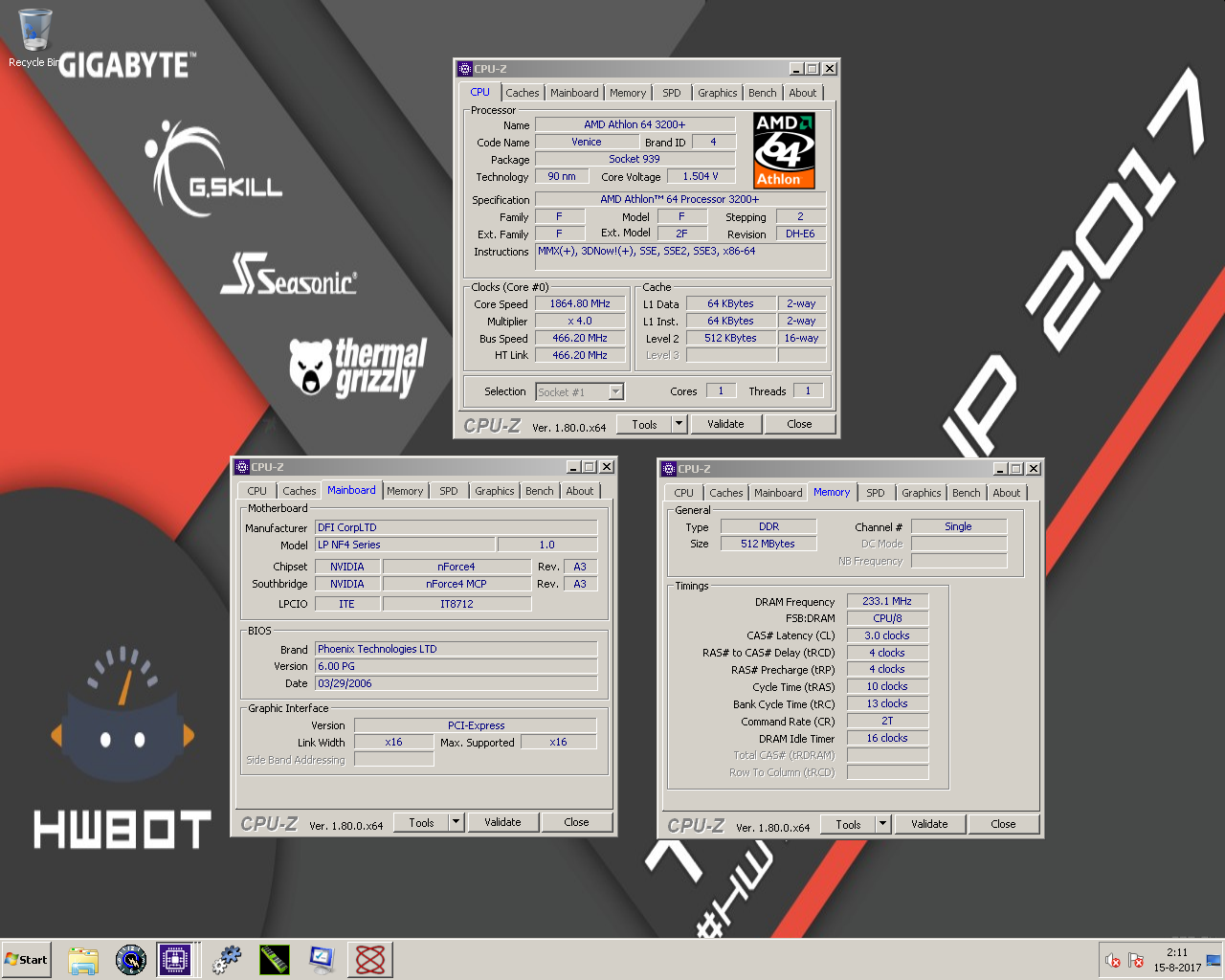
Task: Click the Show Desktop tray icon
Action: 1214,960
